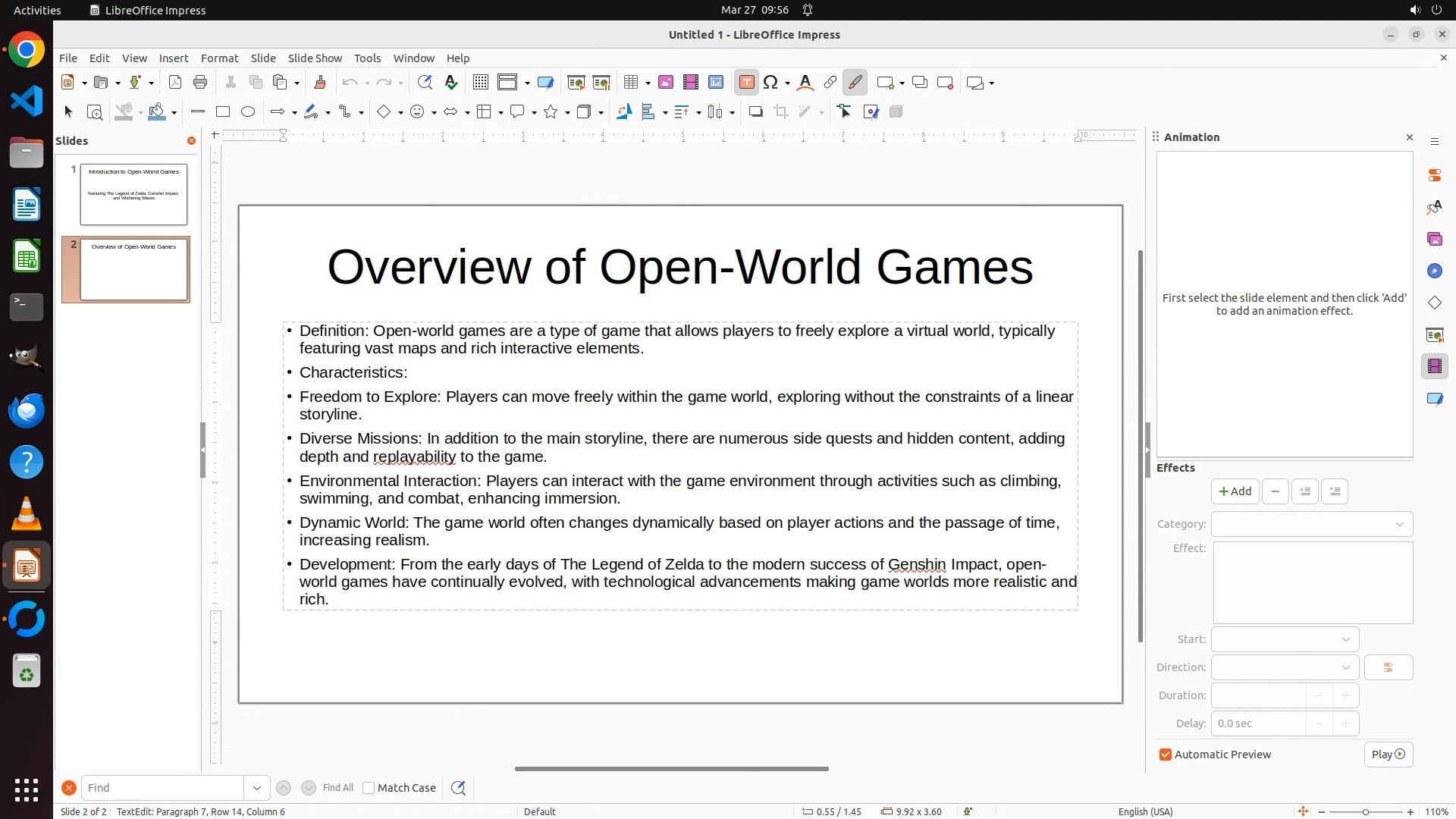Select slide 1 thumbnail in Slides panel
Image resolution: width=1456 pixels, height=819 pixels.
(133, 194)
